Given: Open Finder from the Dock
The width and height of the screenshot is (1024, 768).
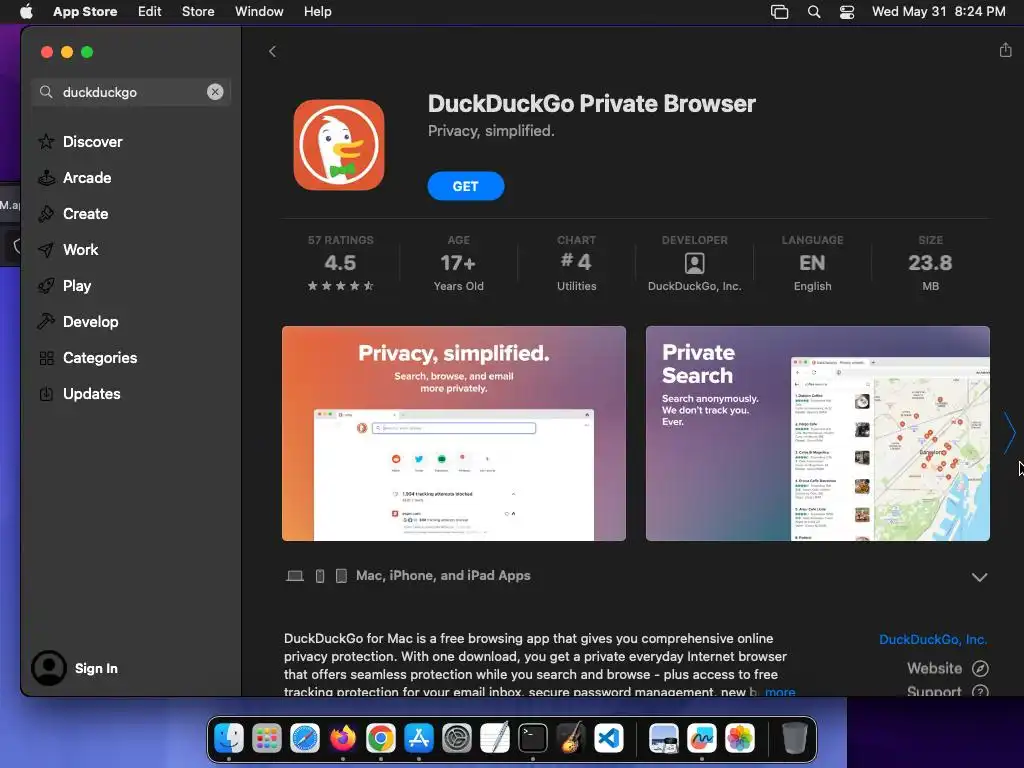Looking at the screenshot, I should (229, 739).
